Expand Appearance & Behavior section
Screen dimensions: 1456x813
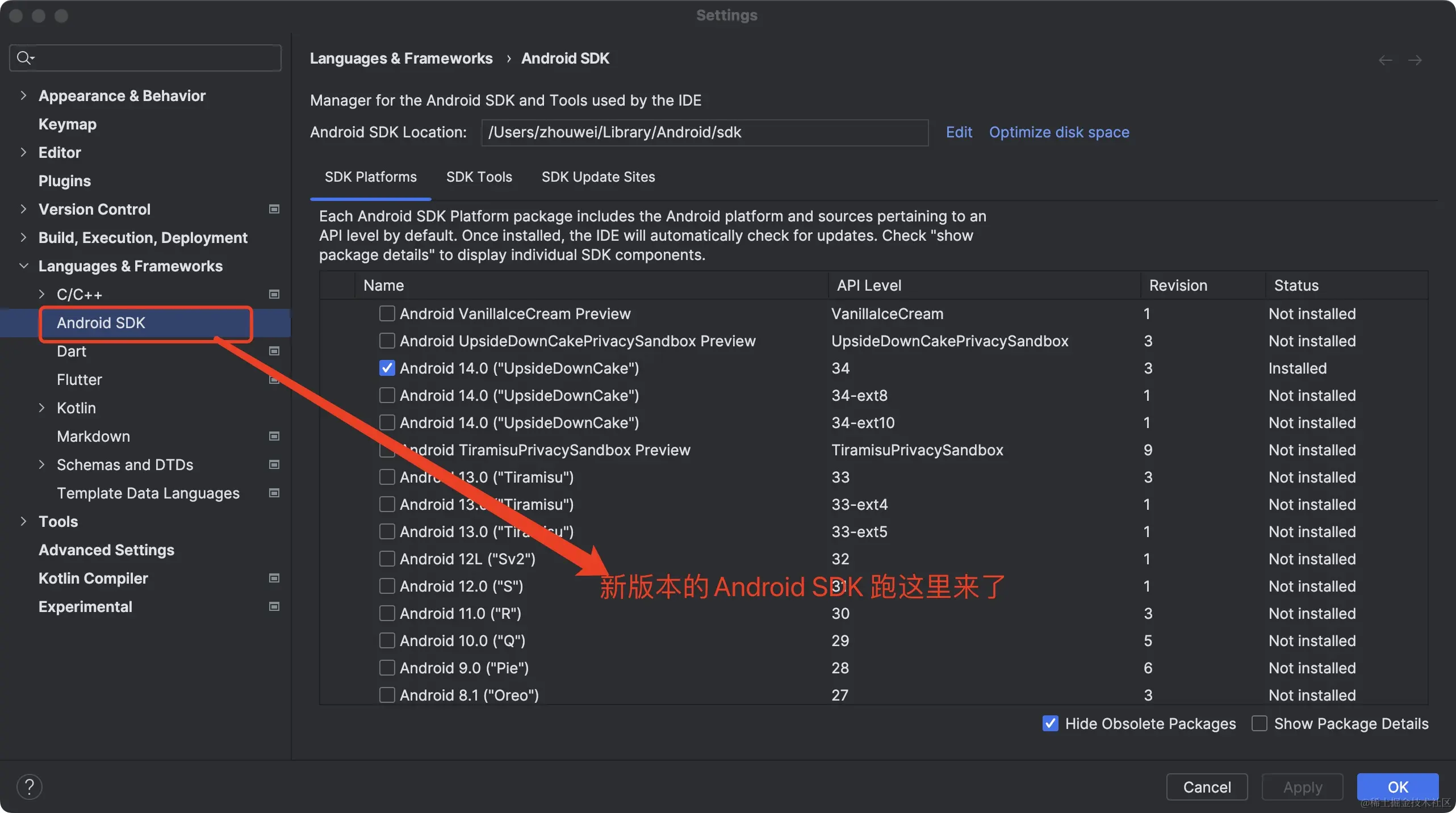click(x=23, y=96)
